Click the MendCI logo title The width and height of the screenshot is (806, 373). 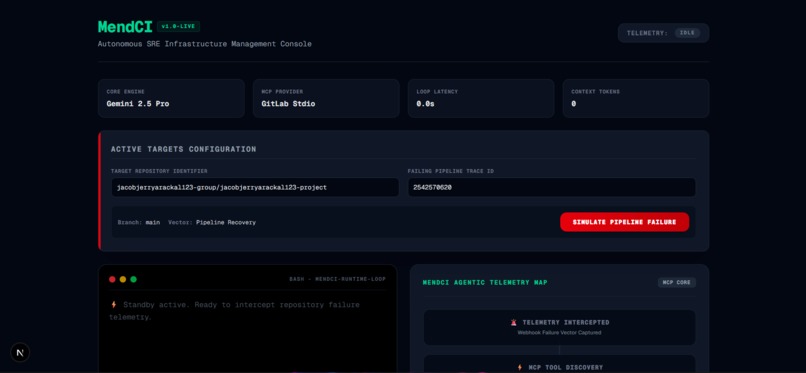(x=125, y=27)
